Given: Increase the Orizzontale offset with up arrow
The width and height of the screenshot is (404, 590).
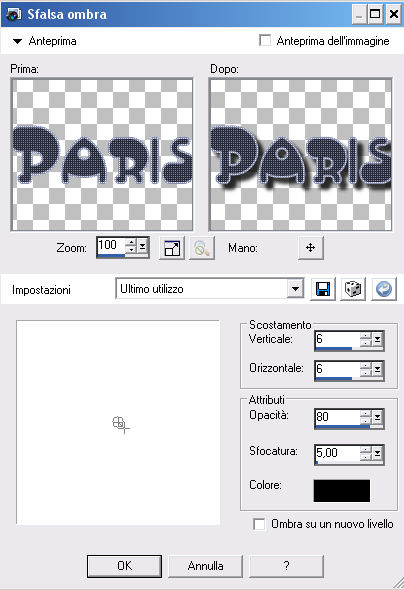Looking at the screenshot, I should tap(366, 365).
